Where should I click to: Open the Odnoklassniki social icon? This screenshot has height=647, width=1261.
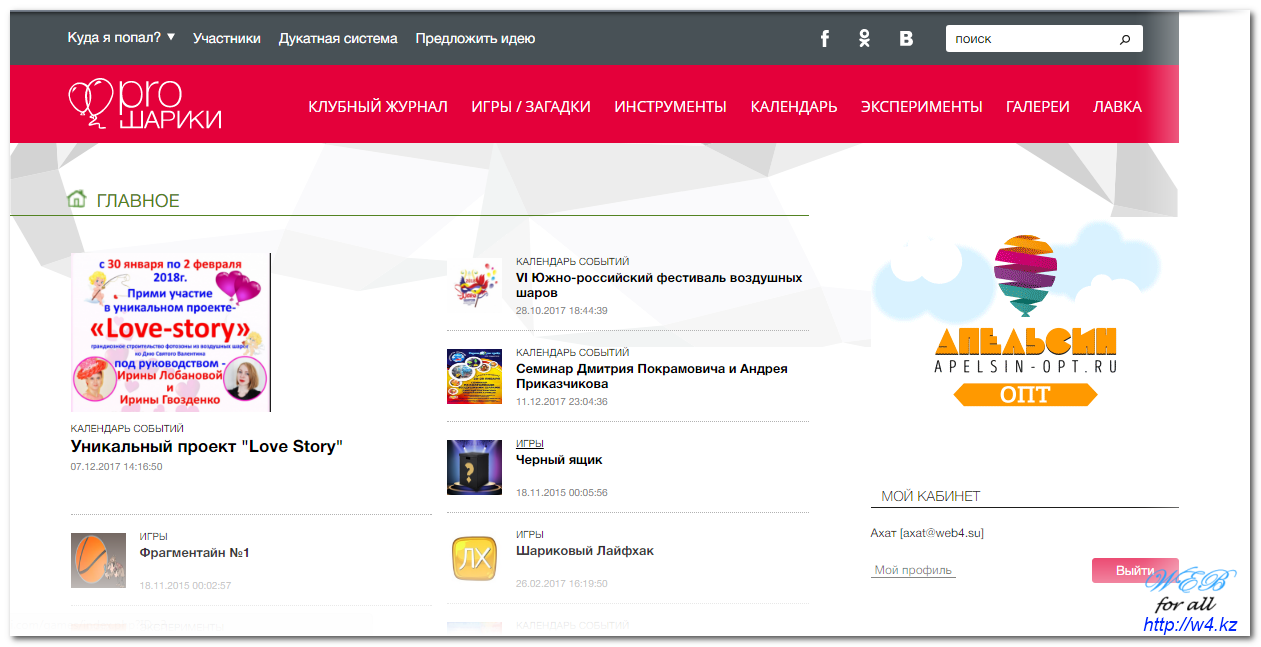[865, 38]
